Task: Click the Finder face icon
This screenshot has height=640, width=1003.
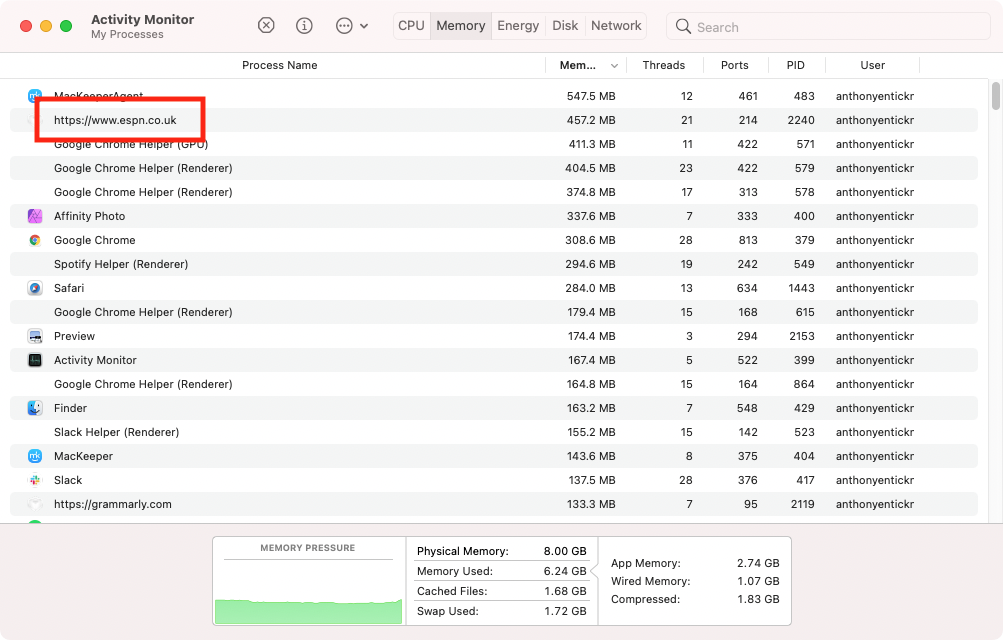Action: coord(35,408)
